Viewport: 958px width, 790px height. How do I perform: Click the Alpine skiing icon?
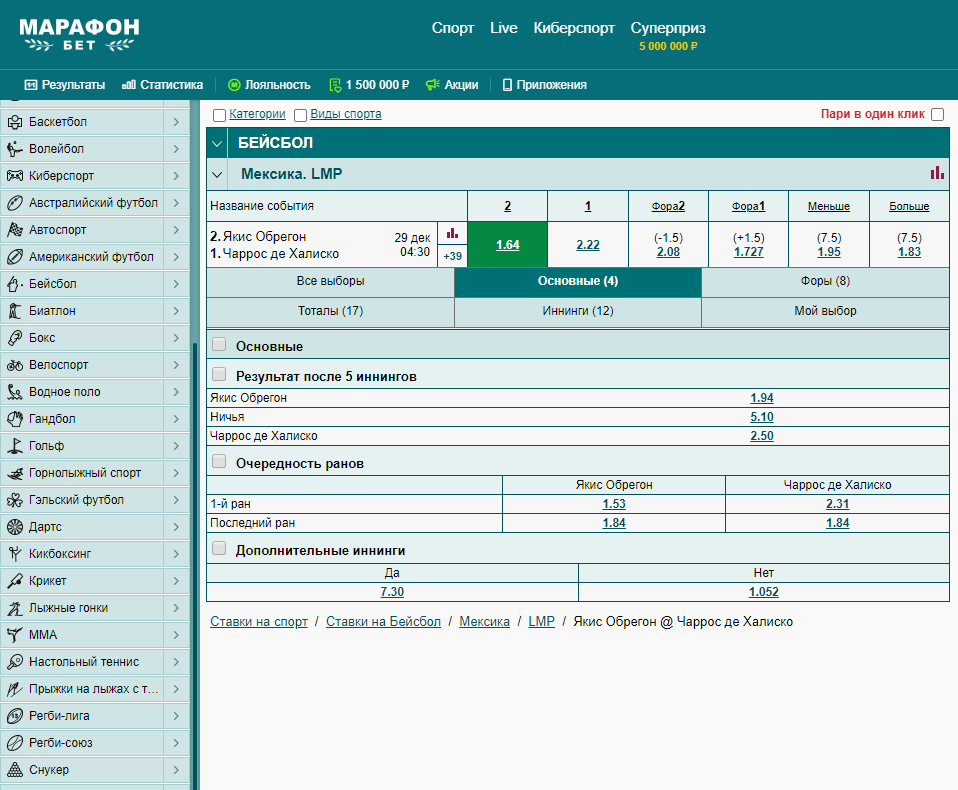[x=15, y=473]
